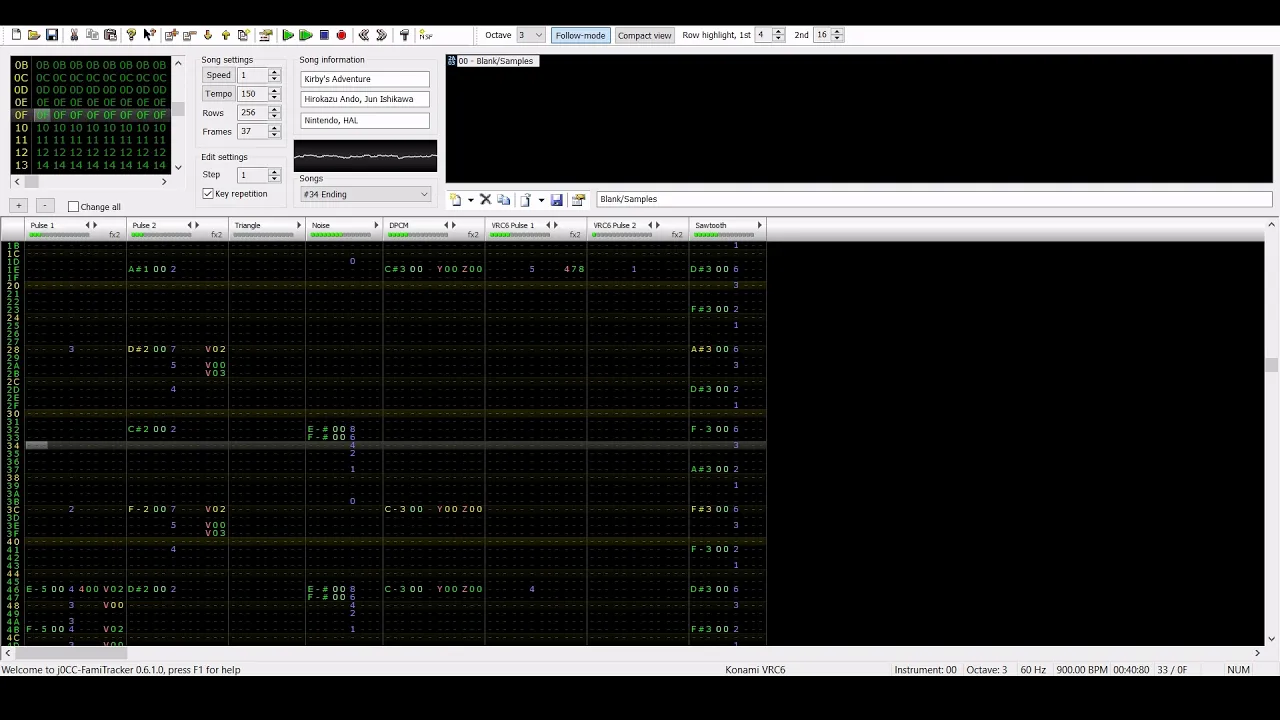Open configuration settings hammer icon
1280x720 pixels.
(x=404, y=35)
